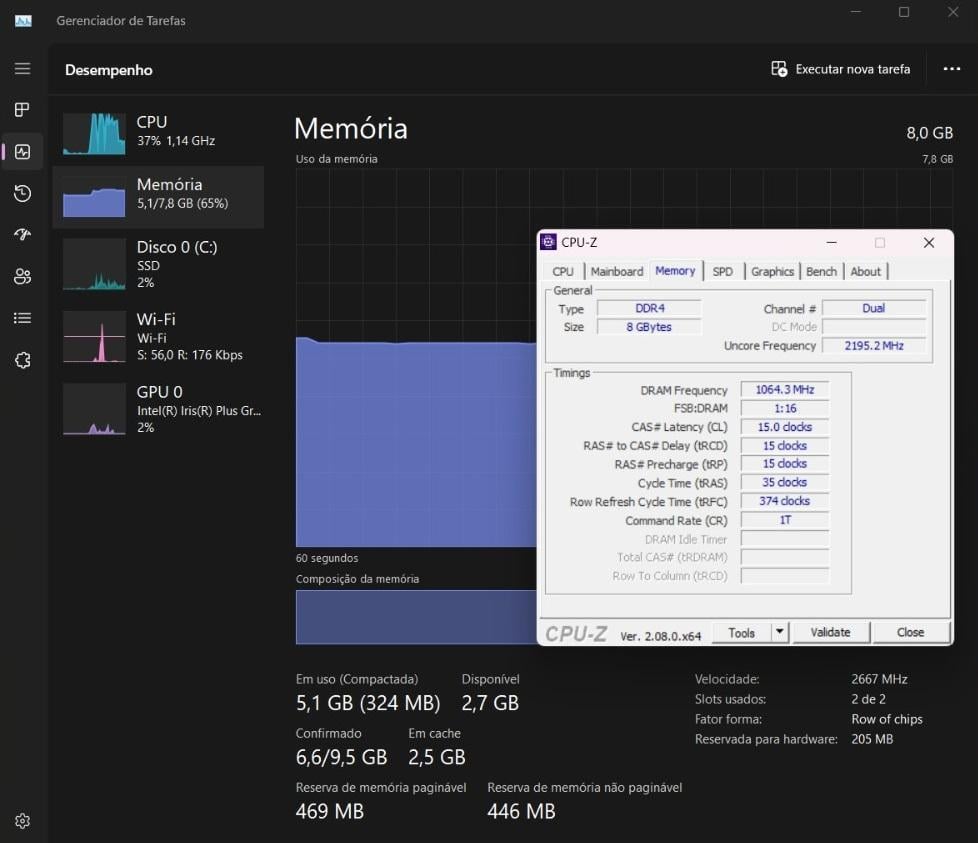Click the Em cache 2,5 GB value
The image size is (978, 843).
point(437,757)
